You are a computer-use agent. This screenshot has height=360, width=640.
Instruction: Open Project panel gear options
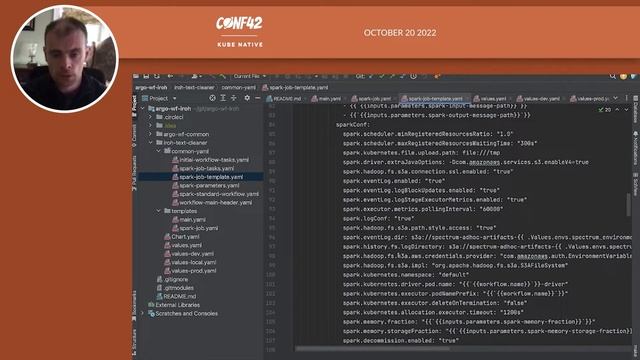pyautogui.click(x=247, y=98)
